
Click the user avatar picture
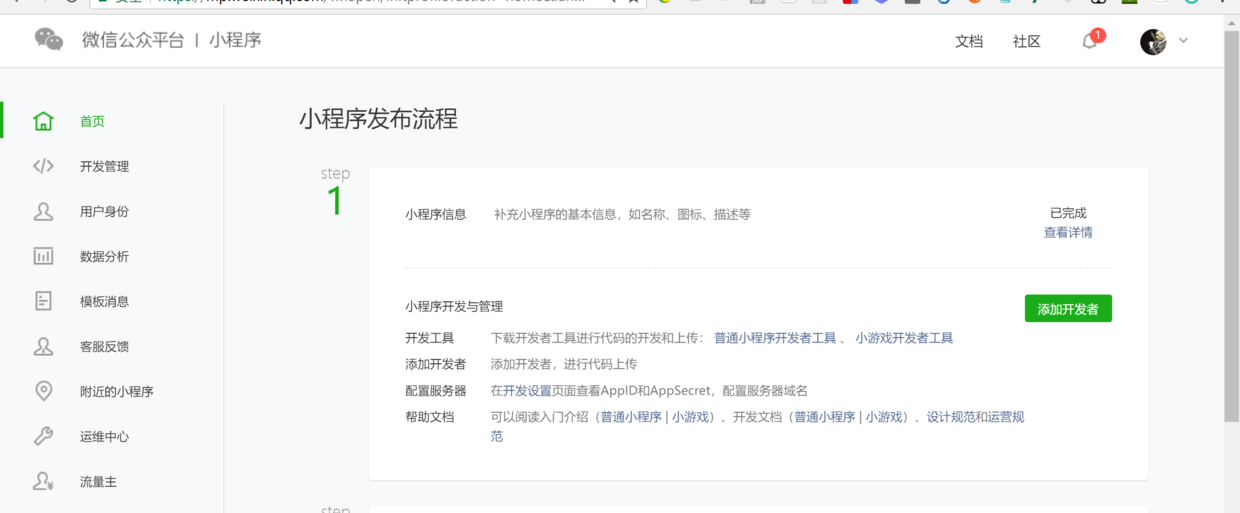tap(1153, 41)
